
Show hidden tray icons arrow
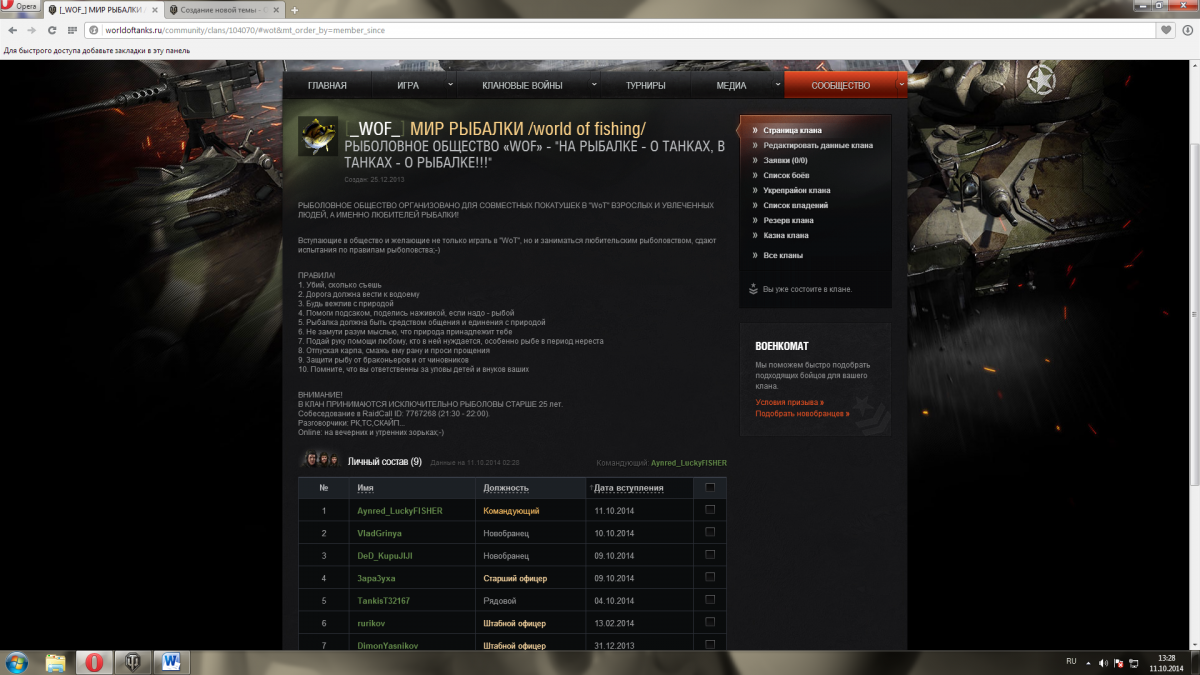[x=1089, y=662]
